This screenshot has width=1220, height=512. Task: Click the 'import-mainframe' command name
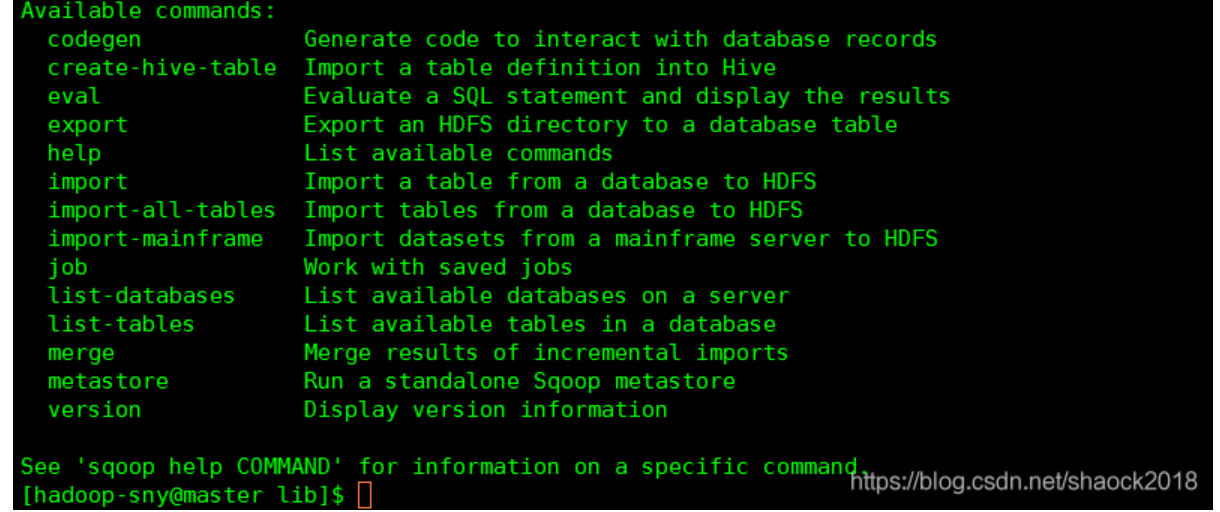(x=155, y=239)
